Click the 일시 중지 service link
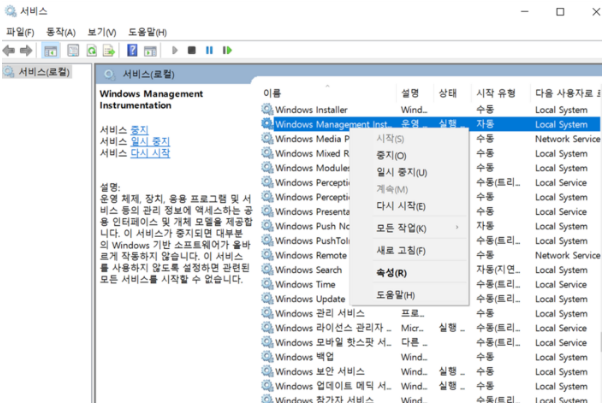Screen dimensions: 606x407 point(150,141)
